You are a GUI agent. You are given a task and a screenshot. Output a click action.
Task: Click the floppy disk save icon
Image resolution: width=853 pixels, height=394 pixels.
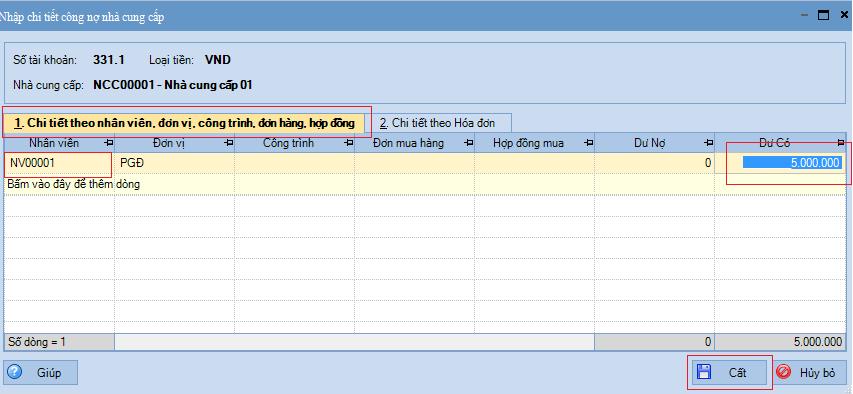point(704,372)
